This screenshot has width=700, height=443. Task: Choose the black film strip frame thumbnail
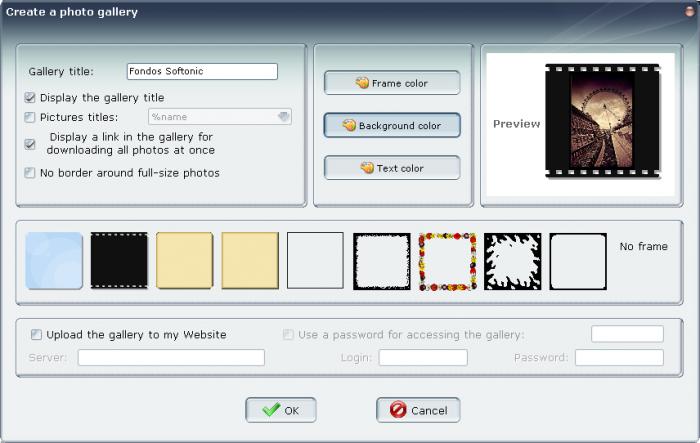tap(119, 261)
